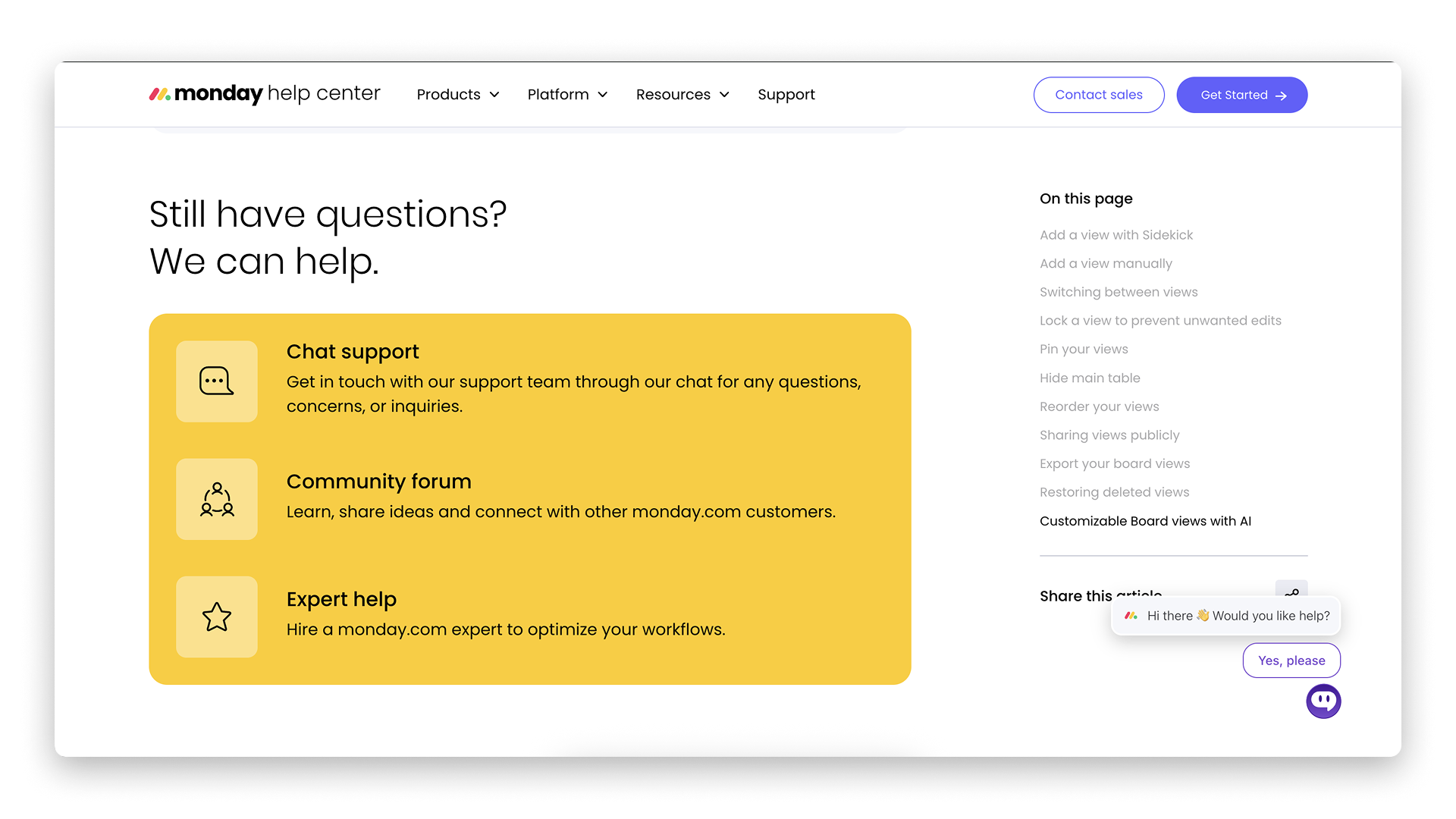Click the Contact sales button
The height and width of the screenshot is (819, 1456).
tap(1099, 95)
